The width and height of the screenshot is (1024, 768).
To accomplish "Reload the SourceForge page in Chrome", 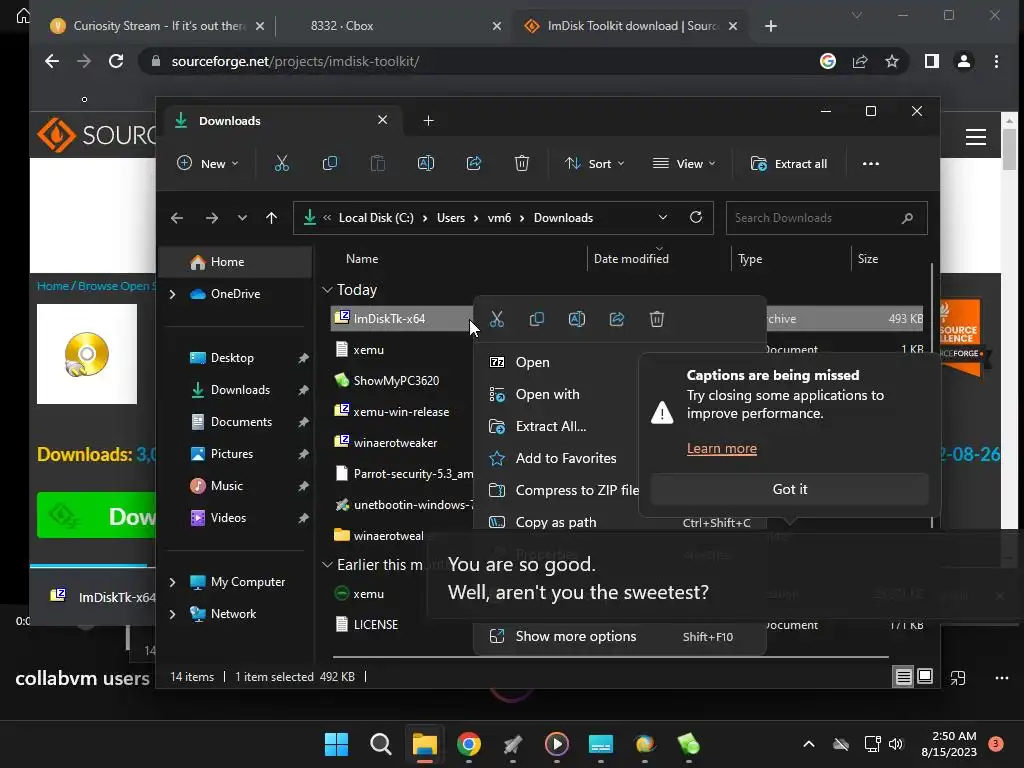I will (116, 61).
